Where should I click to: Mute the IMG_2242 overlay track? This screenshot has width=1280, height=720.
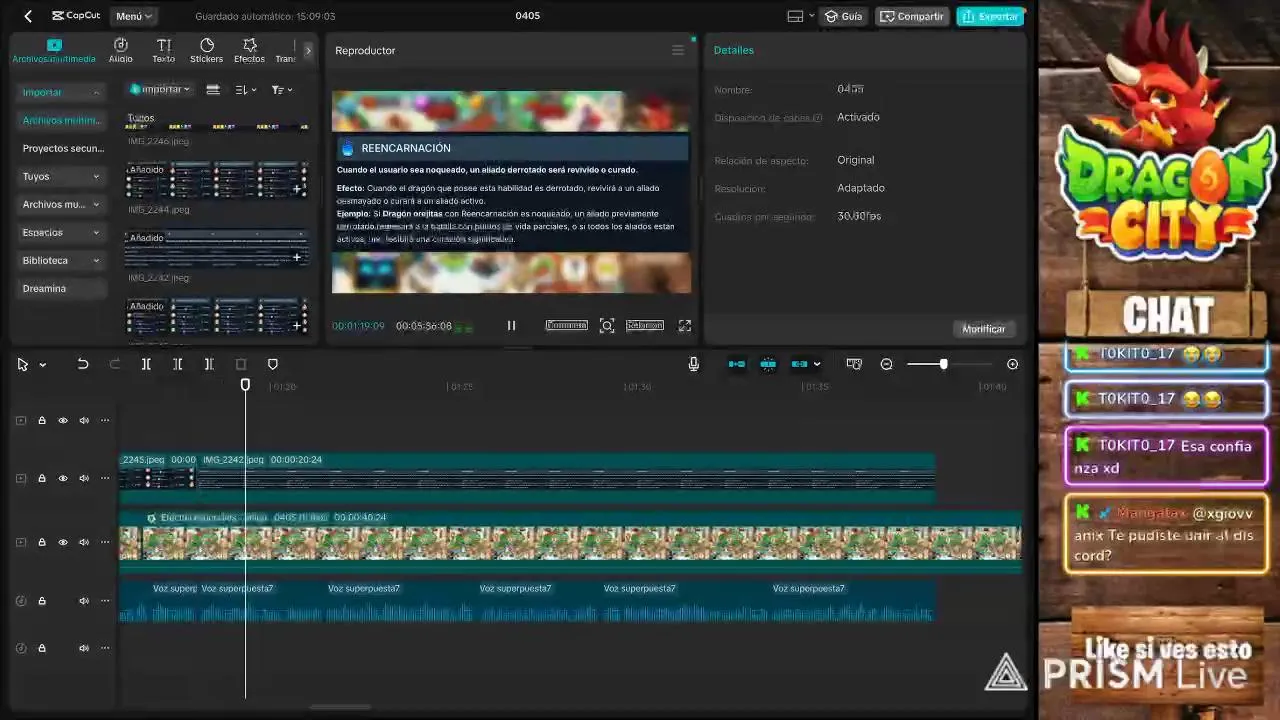(84, 478)
